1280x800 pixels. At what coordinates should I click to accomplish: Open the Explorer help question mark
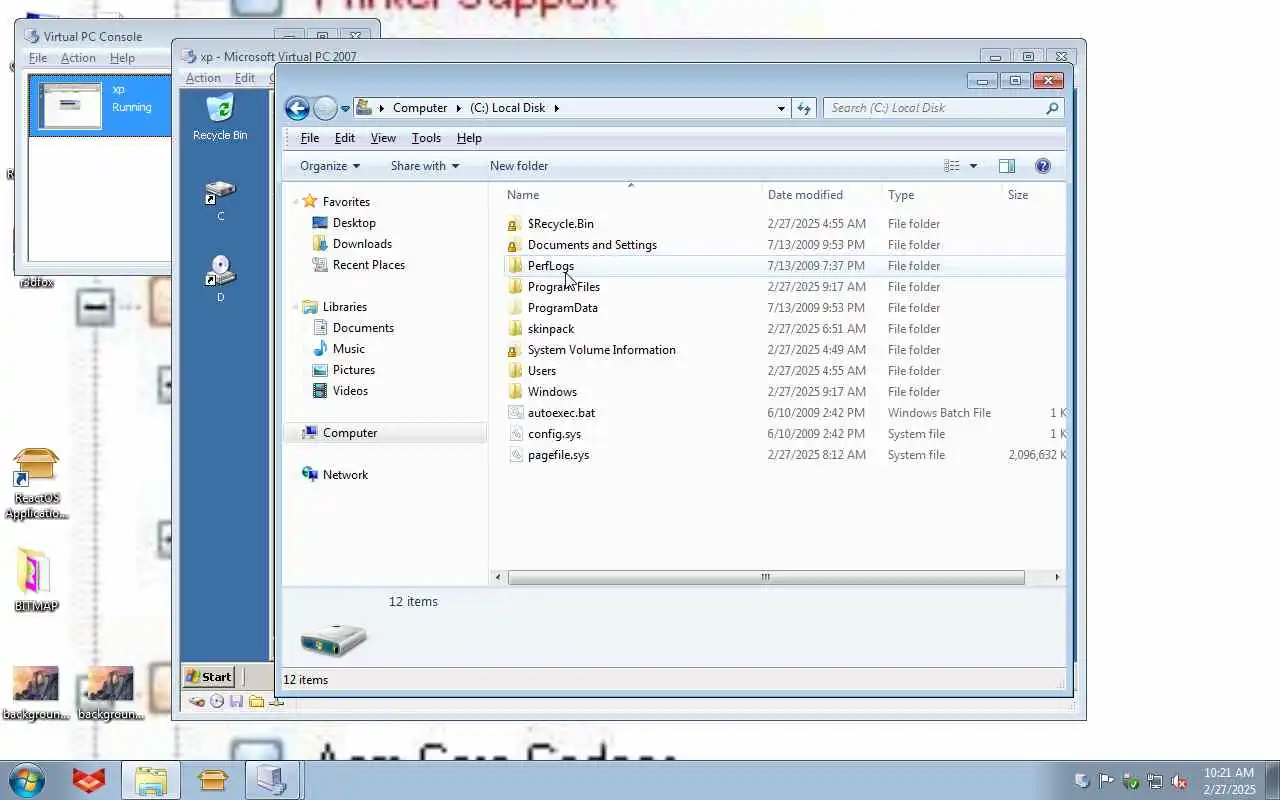click(x=1042, y=166)
